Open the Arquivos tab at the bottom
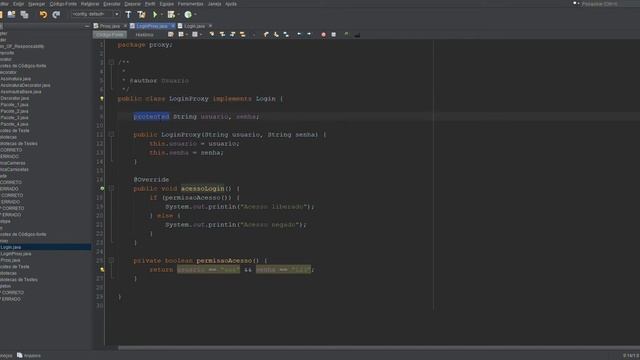Viewport: 640px width, 360px height. [x=29, y=356]
